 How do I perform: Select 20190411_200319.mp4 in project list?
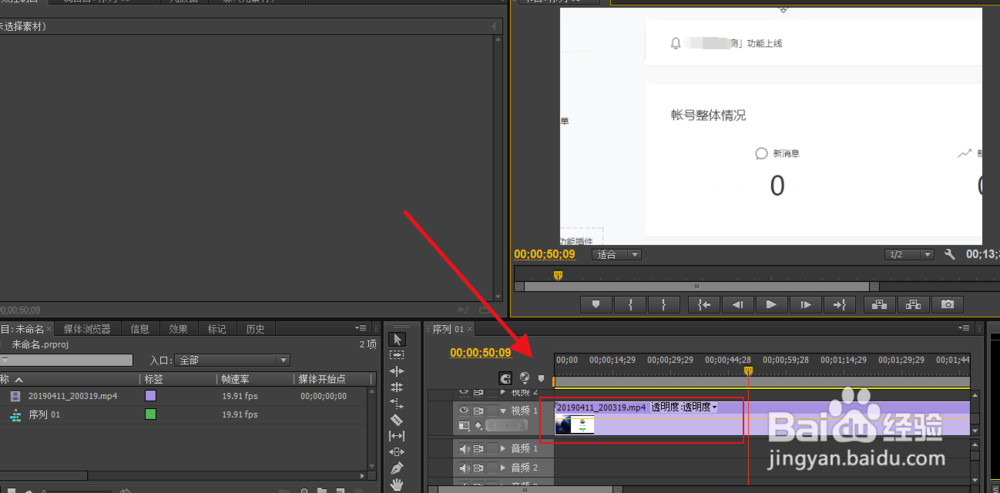tap(73, 396)
